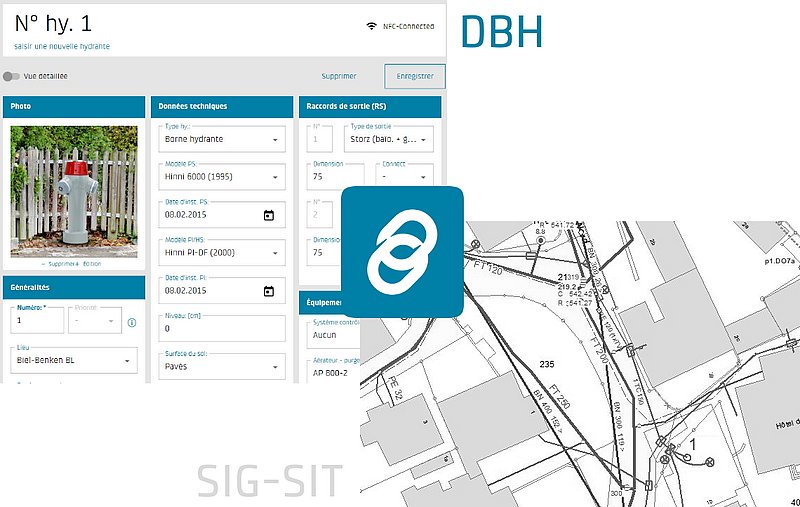Click the Aérateur - purge AP 800-2 field
800x507 pixels.
click(x=334, y=373)
